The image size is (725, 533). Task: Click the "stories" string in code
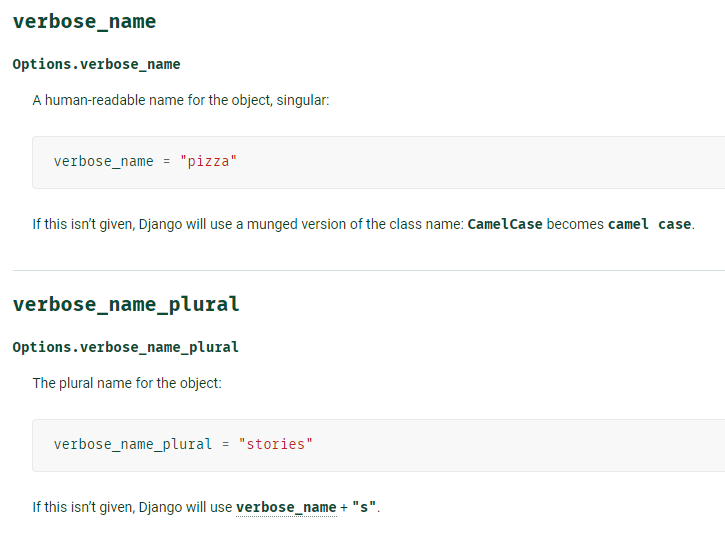click(x=276, y=444)
